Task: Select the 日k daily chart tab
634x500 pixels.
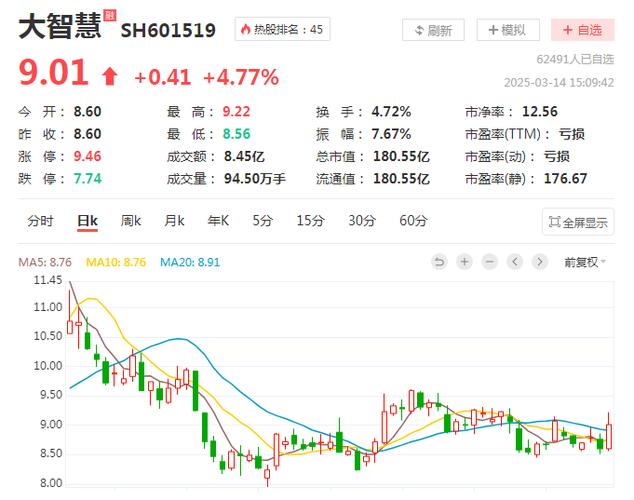Action: tap(88, 221)
